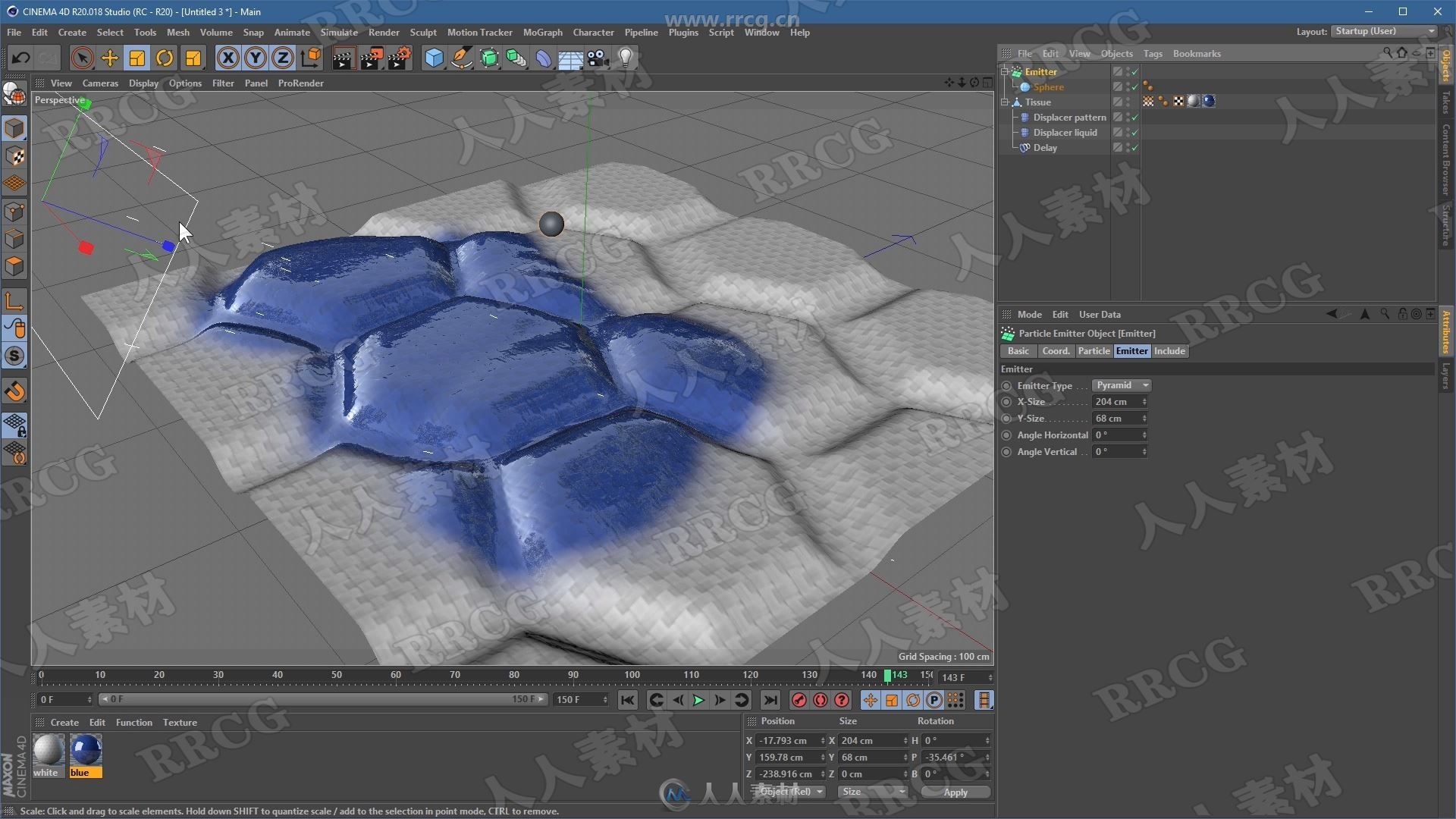Screen dimensions: 1456x819
Task: Open the Deformer Bend icon
Action: pyautogui.click(x=544, y=58)
